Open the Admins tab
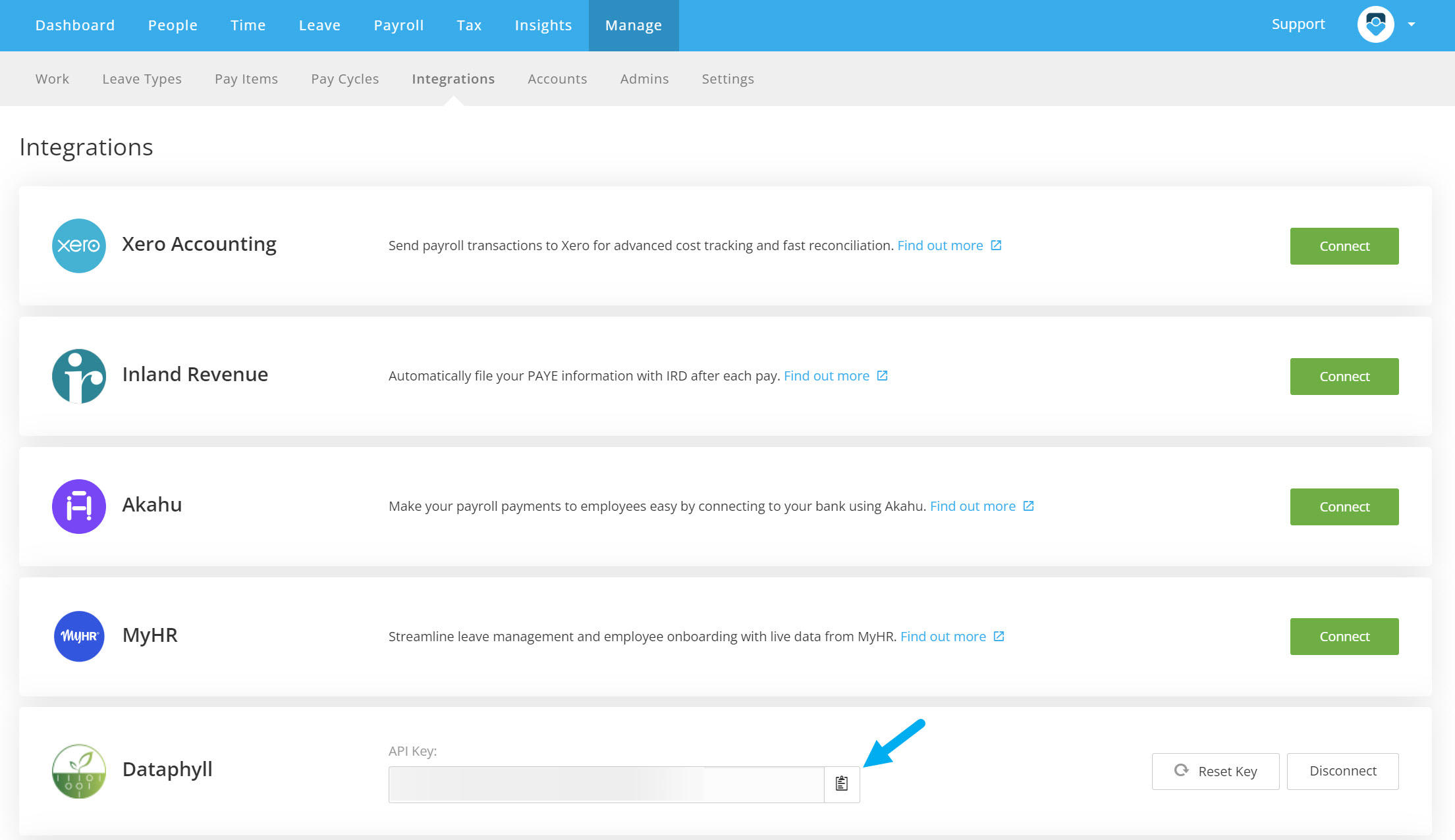Image resolution: width=1455 pixels, height=840 pixels. coord(644,79)
